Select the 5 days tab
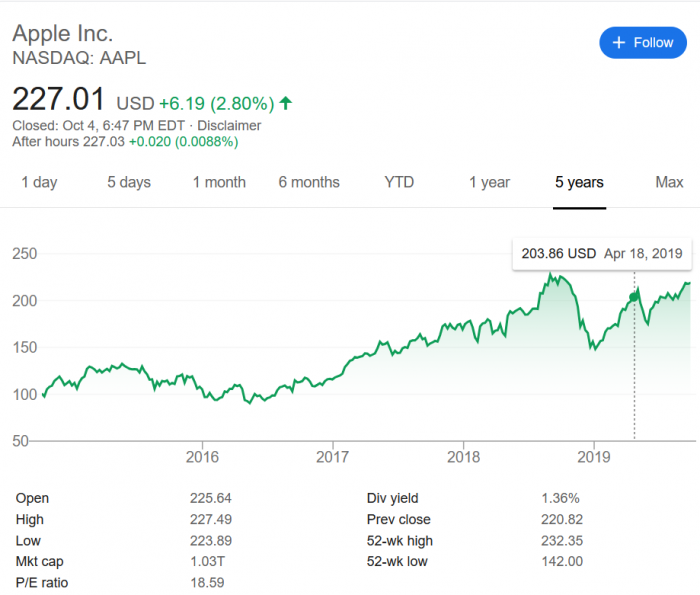700x595 pixels. (129, 182)
